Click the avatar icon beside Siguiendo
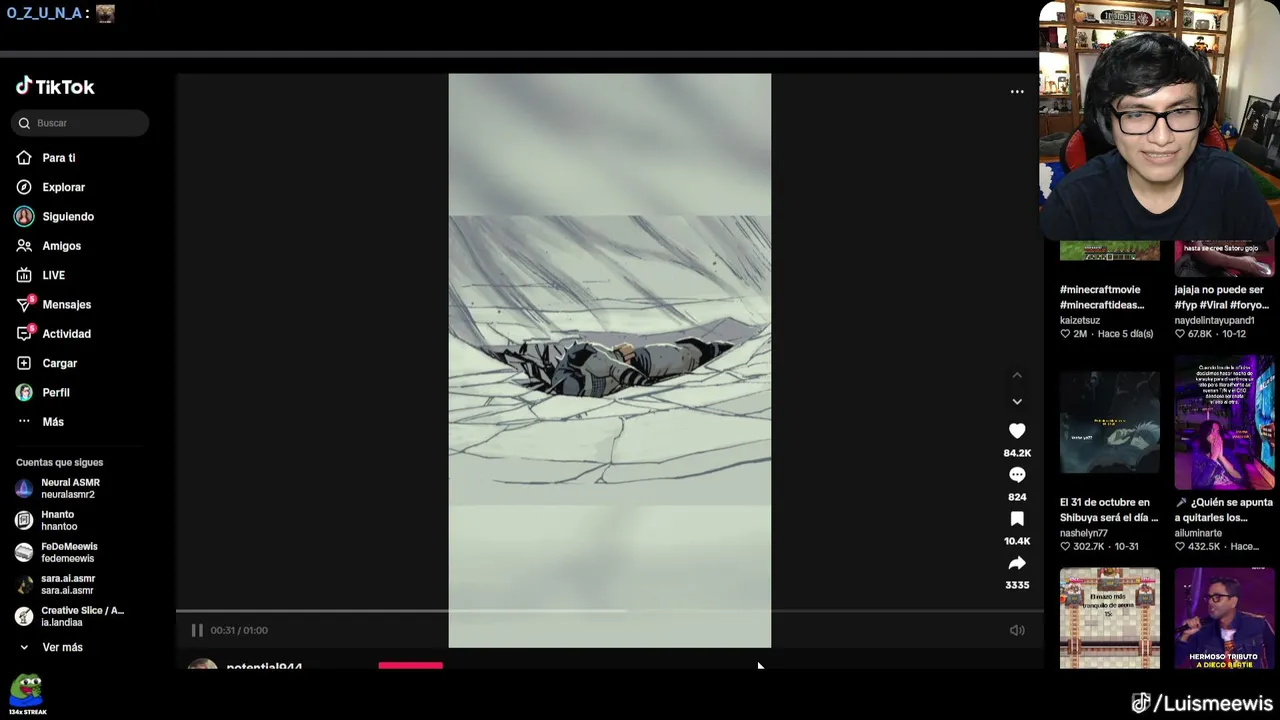Viewport: 1280px width, 720px height. 24,216
